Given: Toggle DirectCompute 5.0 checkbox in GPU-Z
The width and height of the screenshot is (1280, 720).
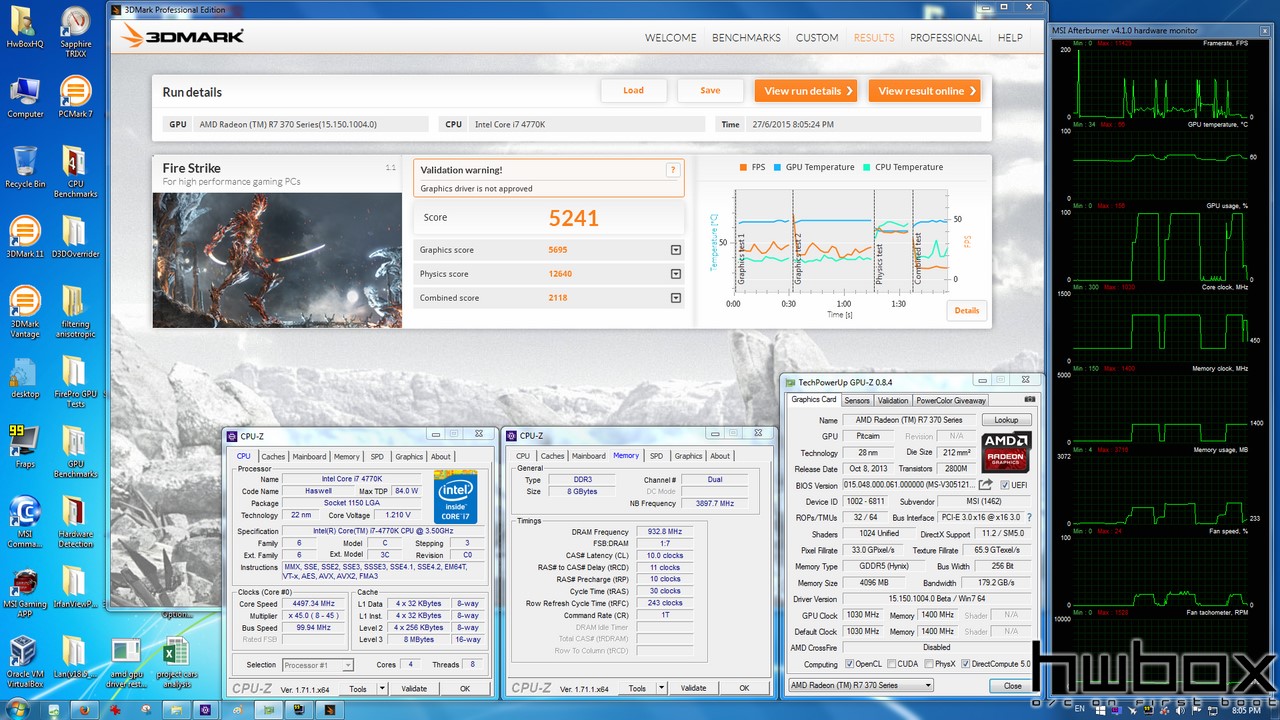Looking at the screenshot, I should pyautogui.click(x=965, y=664).
